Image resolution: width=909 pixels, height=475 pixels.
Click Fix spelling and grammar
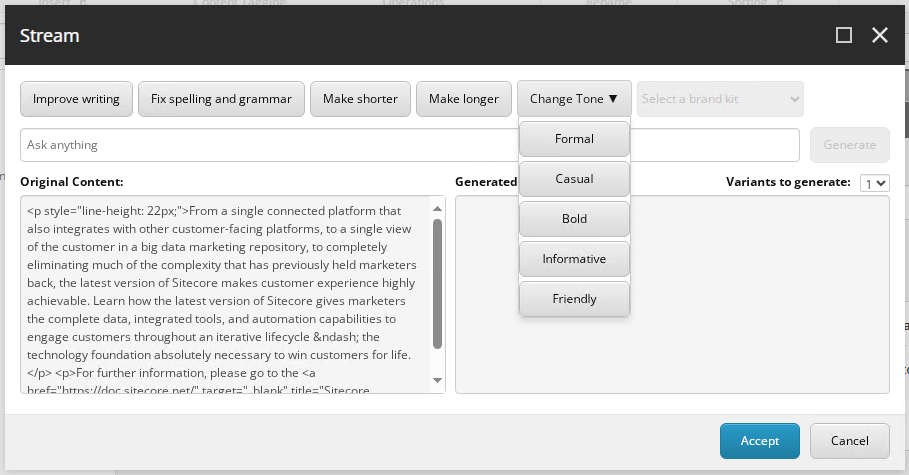click(221, 99)
